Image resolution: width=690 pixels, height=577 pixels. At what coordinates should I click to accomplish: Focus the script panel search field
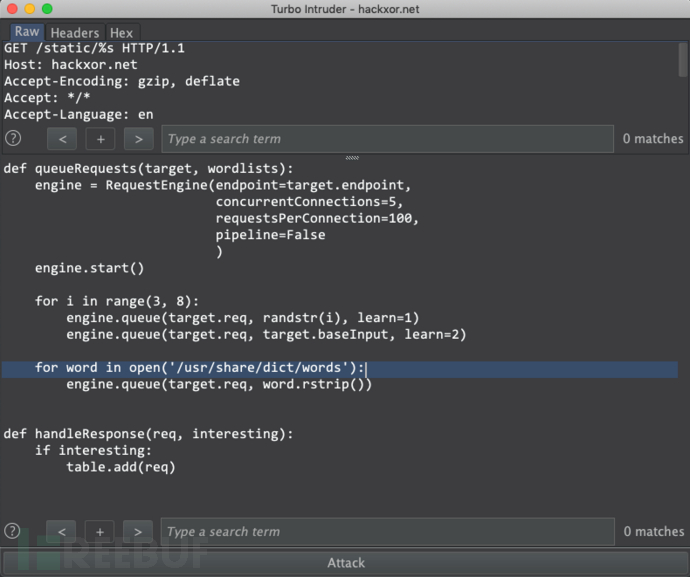pos(386,532)
